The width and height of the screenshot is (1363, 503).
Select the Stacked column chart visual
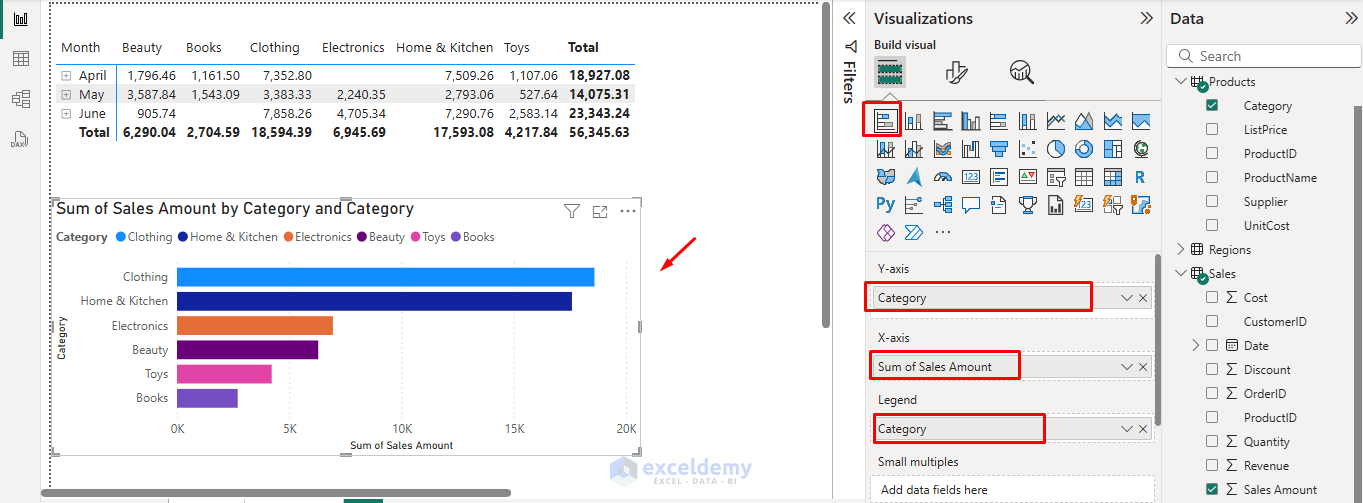pyautogui.click(x=914, y=121)
